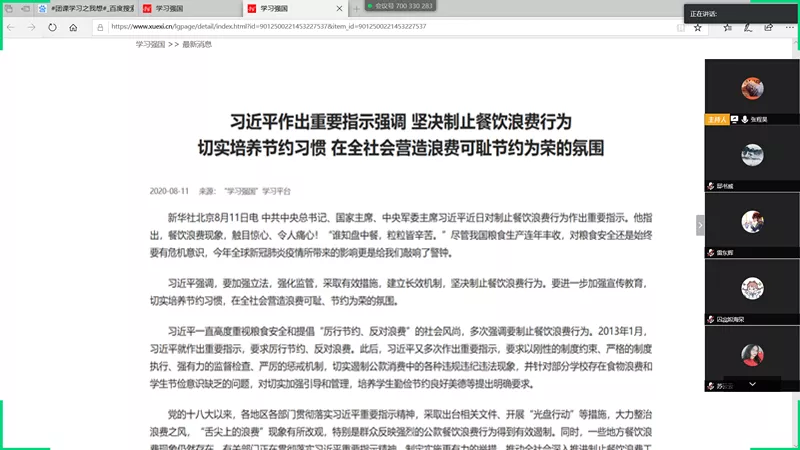Click 最新消息 breadcrumb link
Viewport: 800px width, 450px height.
click(197, 45)
